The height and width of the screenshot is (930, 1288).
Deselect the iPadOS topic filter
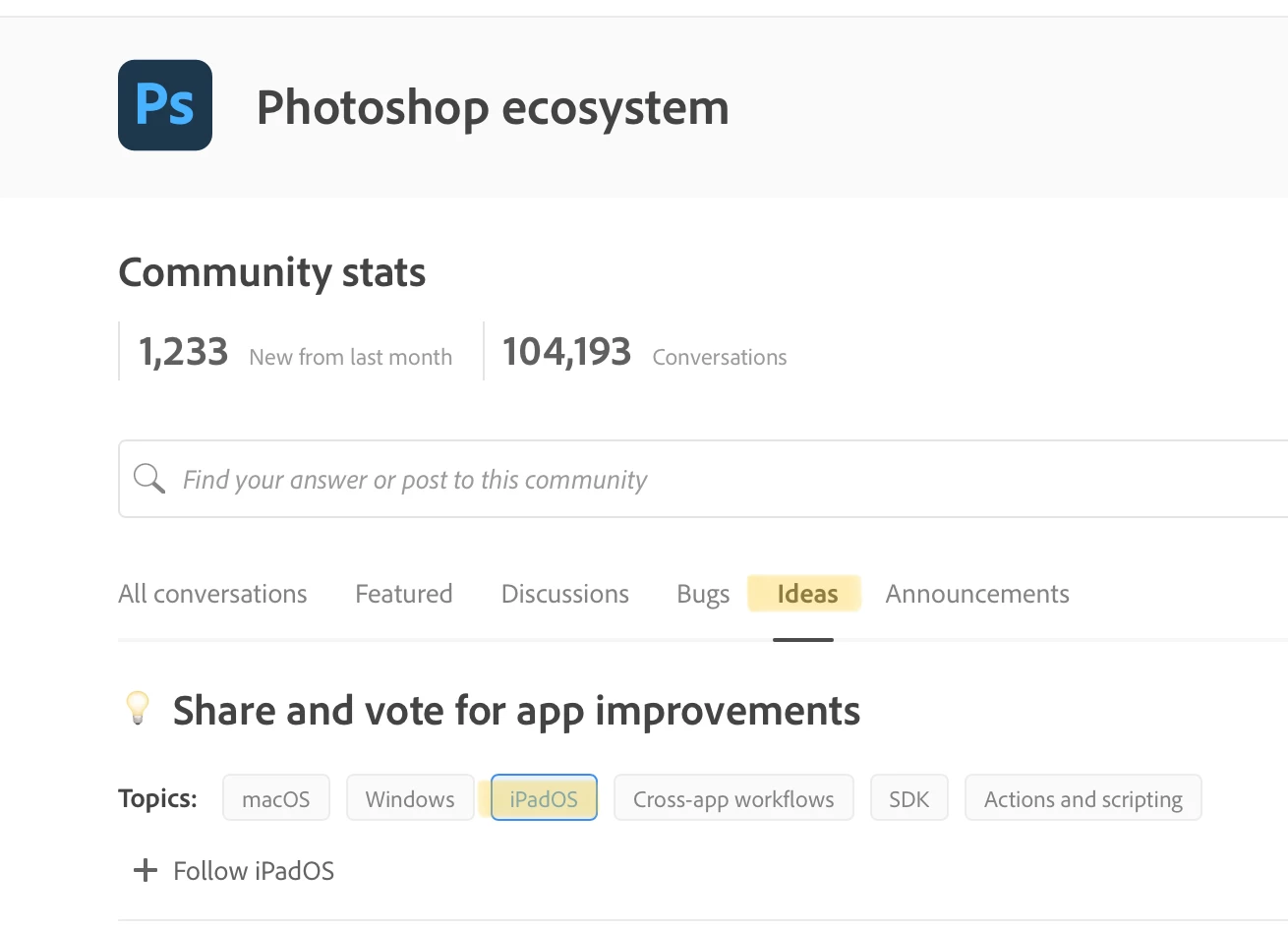pos(544,798)
